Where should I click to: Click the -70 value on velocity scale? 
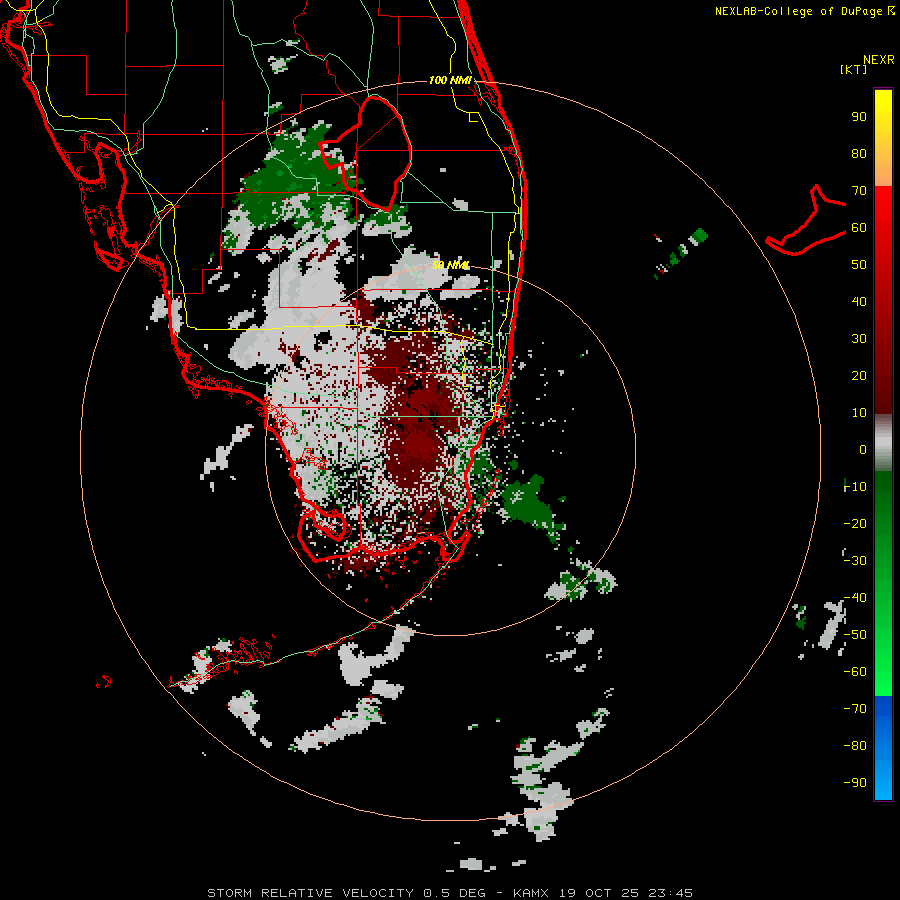(x=855, y=709)
